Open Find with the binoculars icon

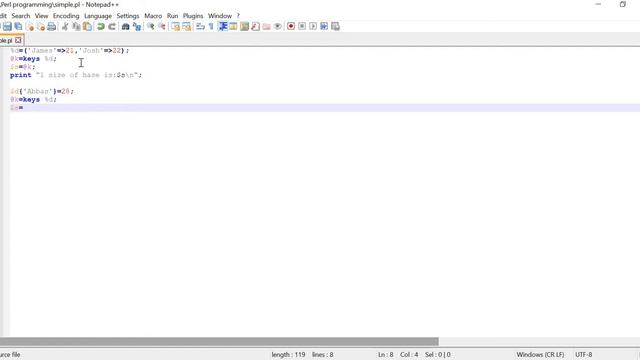point(126,27)
